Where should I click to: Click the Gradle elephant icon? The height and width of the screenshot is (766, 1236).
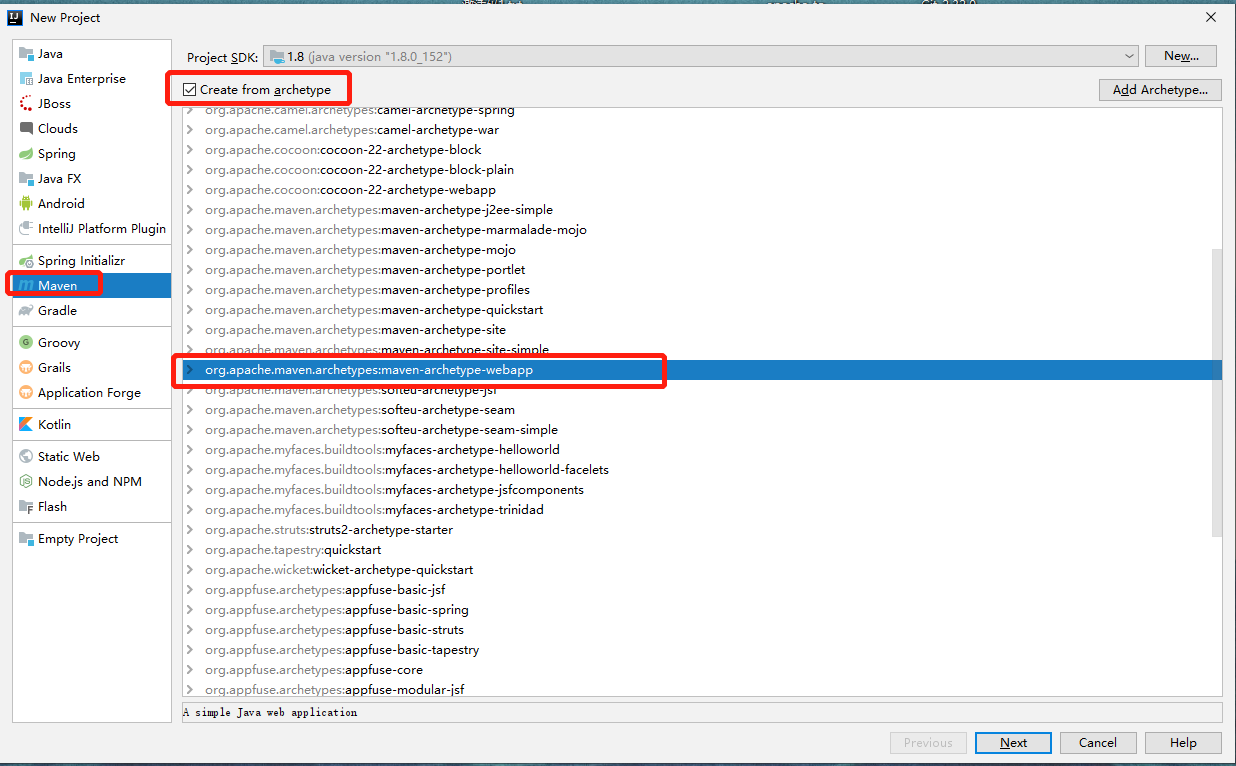pyautogui.click(x=26, y=311)
